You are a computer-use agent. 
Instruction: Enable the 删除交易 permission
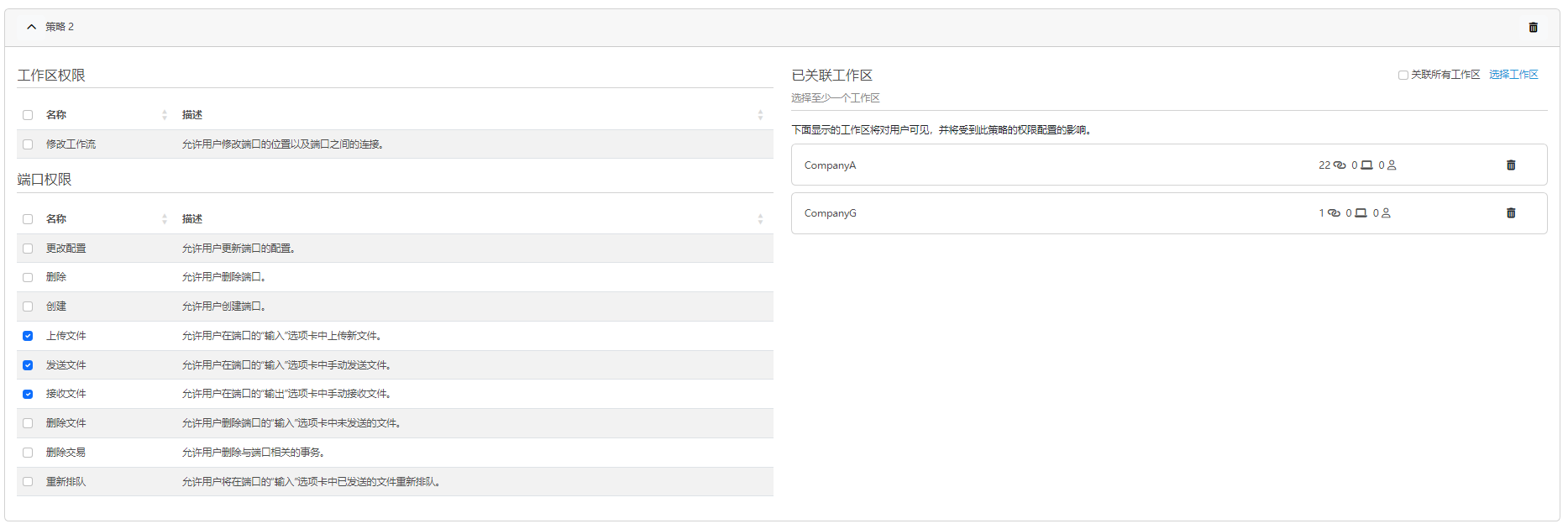[28, 453]
